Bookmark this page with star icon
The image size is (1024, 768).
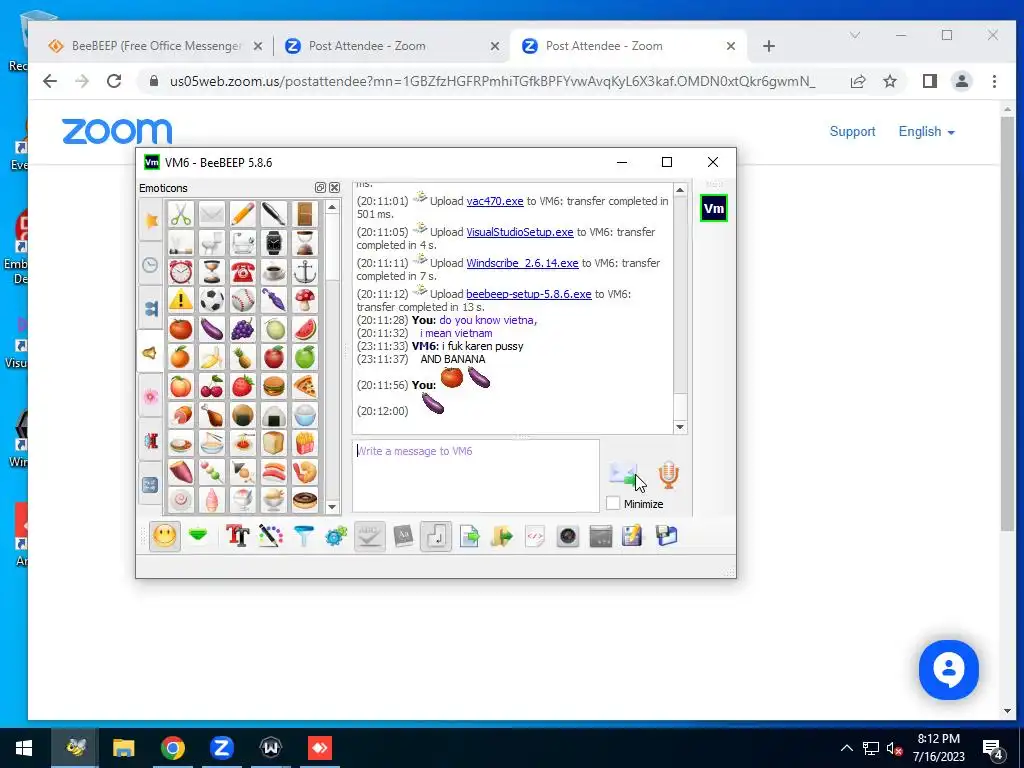(889, 81)
